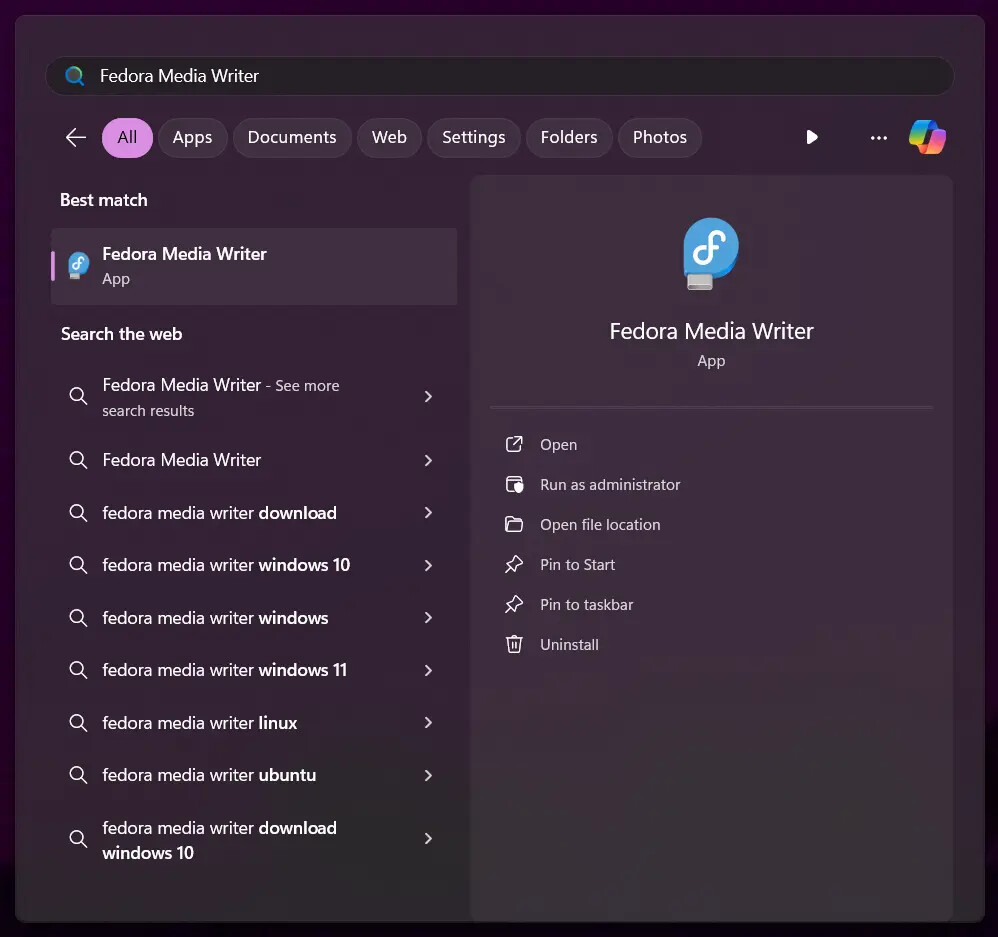Image resolution: width=998 pixels, height=937 pixels.
Task: Click the play arrow next to Photos
Action: coord(812,137)
